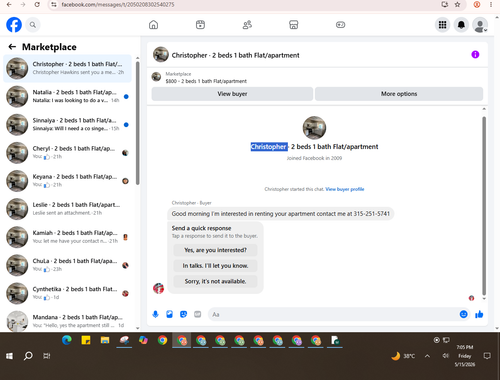Image resolution: width=500 pixels, height=380 pixels.
Task: Open the Windows notification center
Action: (x=487, y=356)
